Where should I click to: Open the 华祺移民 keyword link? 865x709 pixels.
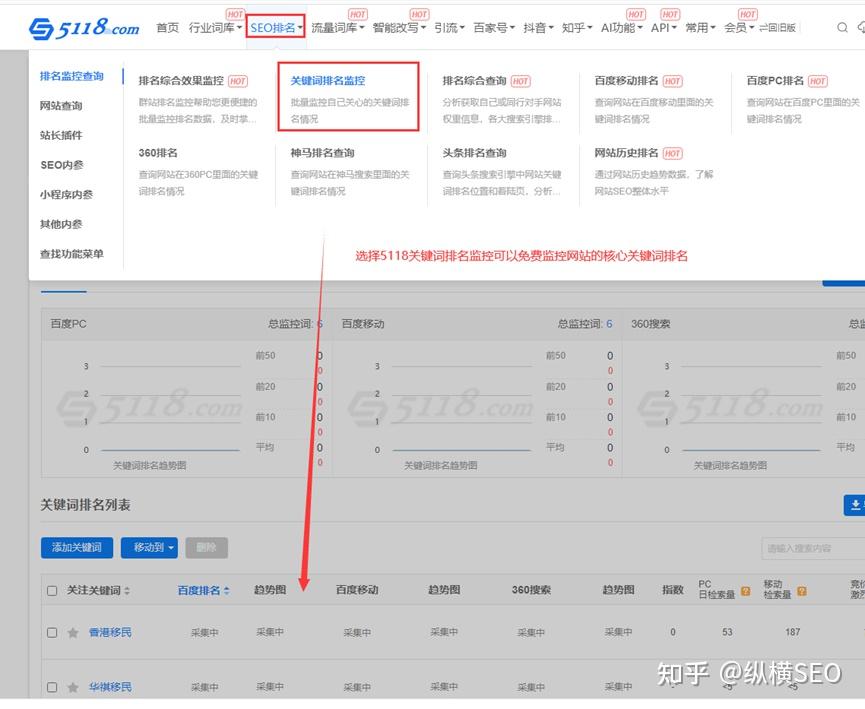(x=110, y=687)
